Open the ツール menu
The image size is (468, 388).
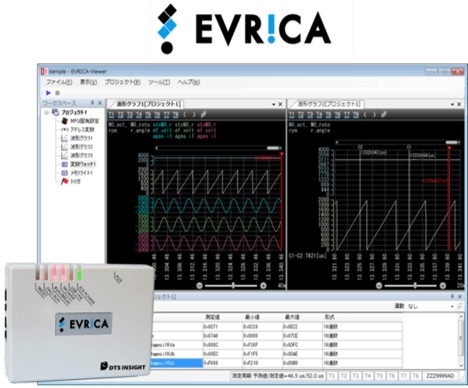(x=159, y=82)
